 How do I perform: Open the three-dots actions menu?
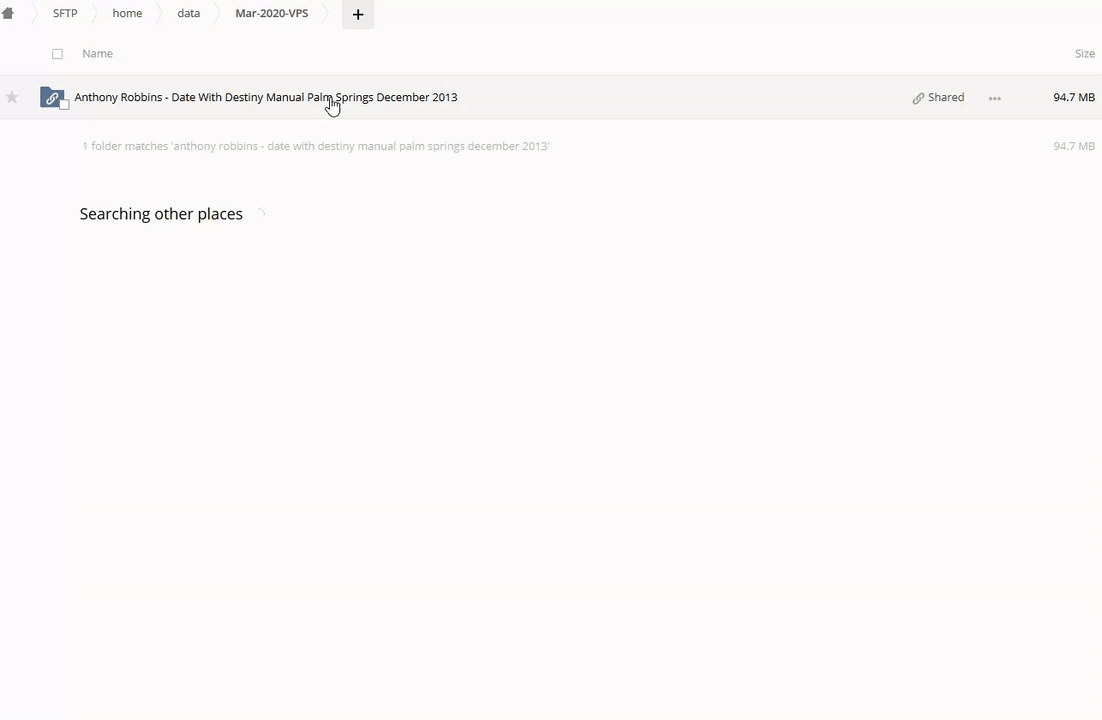[x=994, y=98]
